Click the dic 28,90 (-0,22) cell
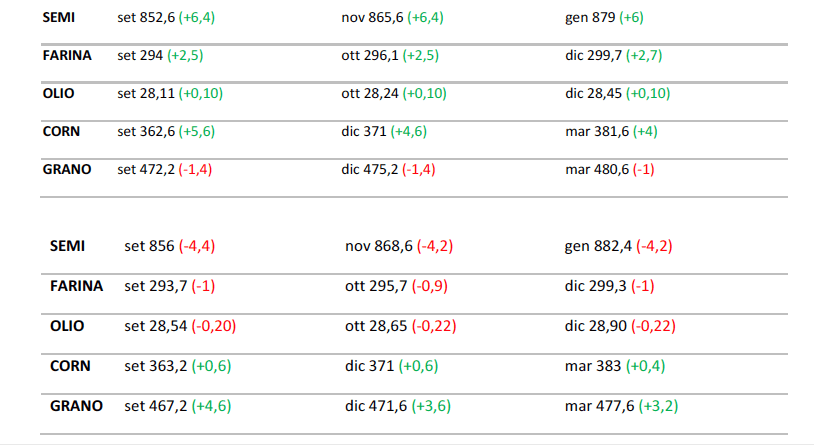Image resolution: width=814 pixels, height=446 pixels. point(620,326)
